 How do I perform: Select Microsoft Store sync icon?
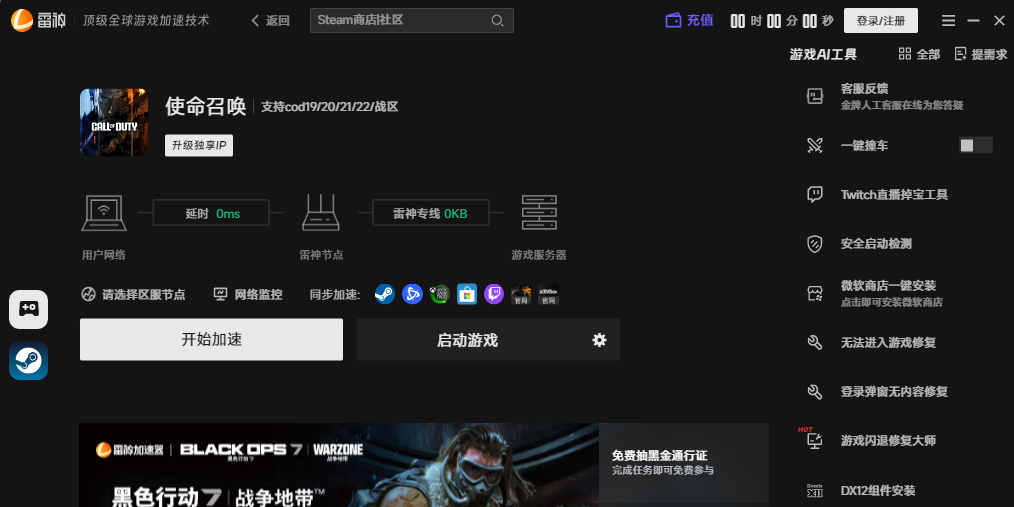pyautogui.click(x=467, y=294)
